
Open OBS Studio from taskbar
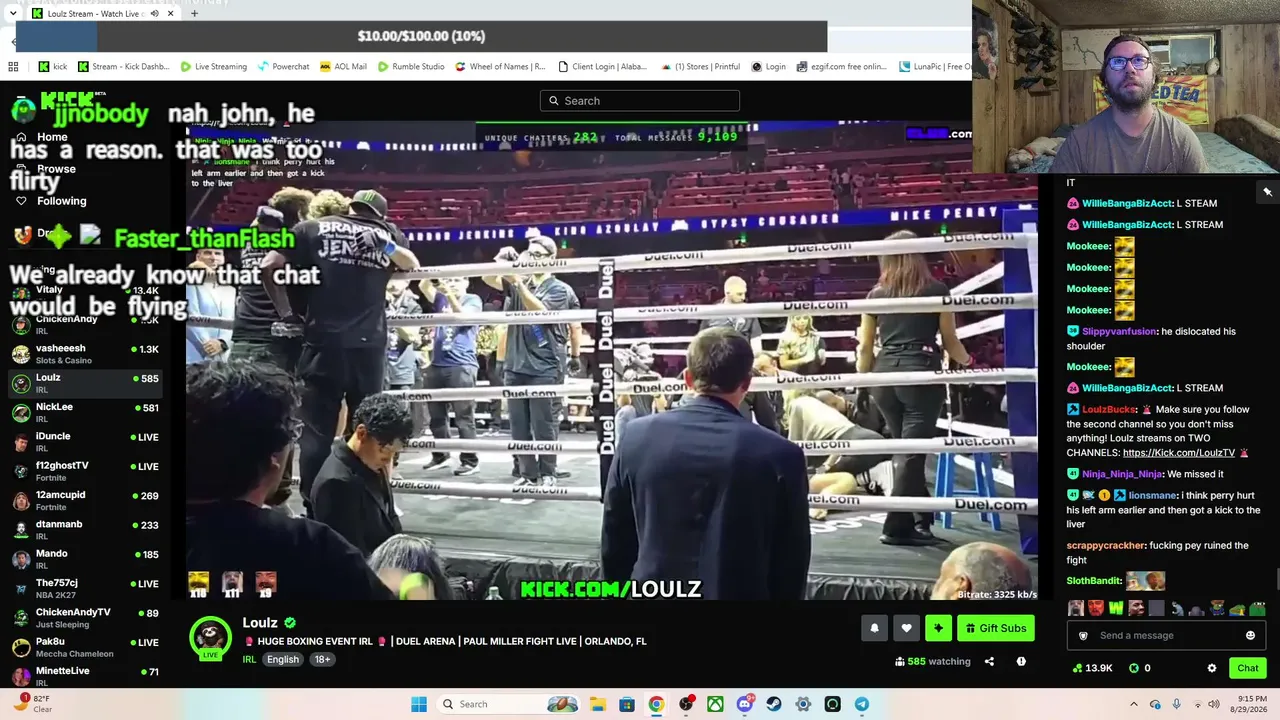click(x=685, y=704)
